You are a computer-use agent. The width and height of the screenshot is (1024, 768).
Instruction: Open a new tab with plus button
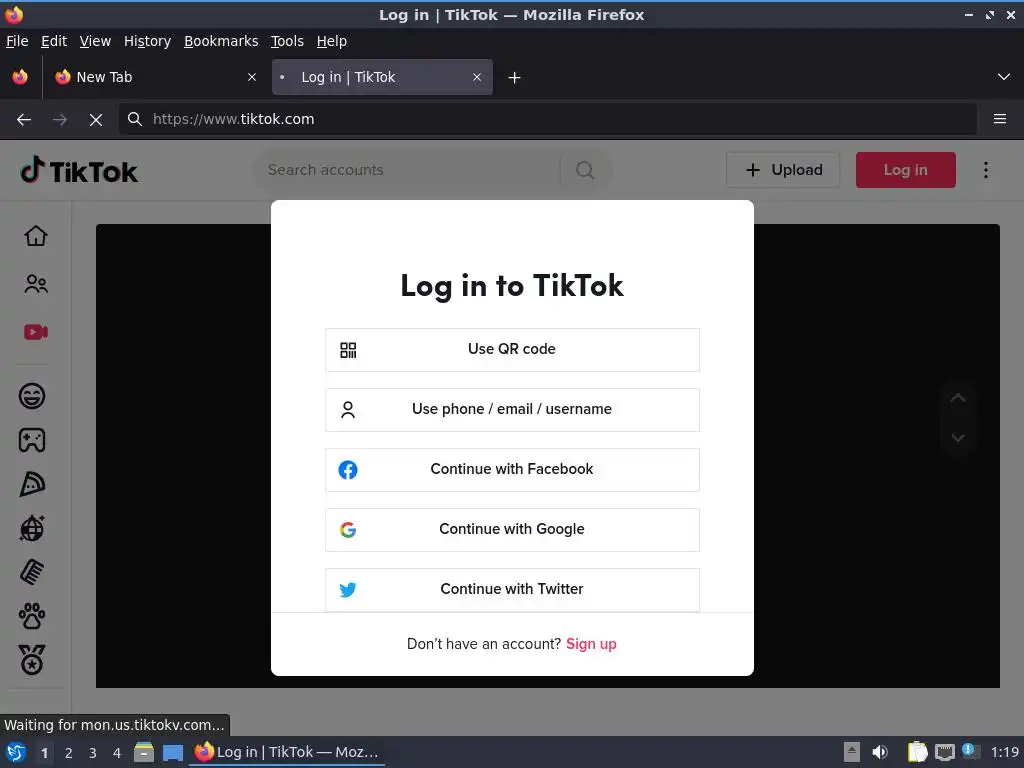point(515,78)
